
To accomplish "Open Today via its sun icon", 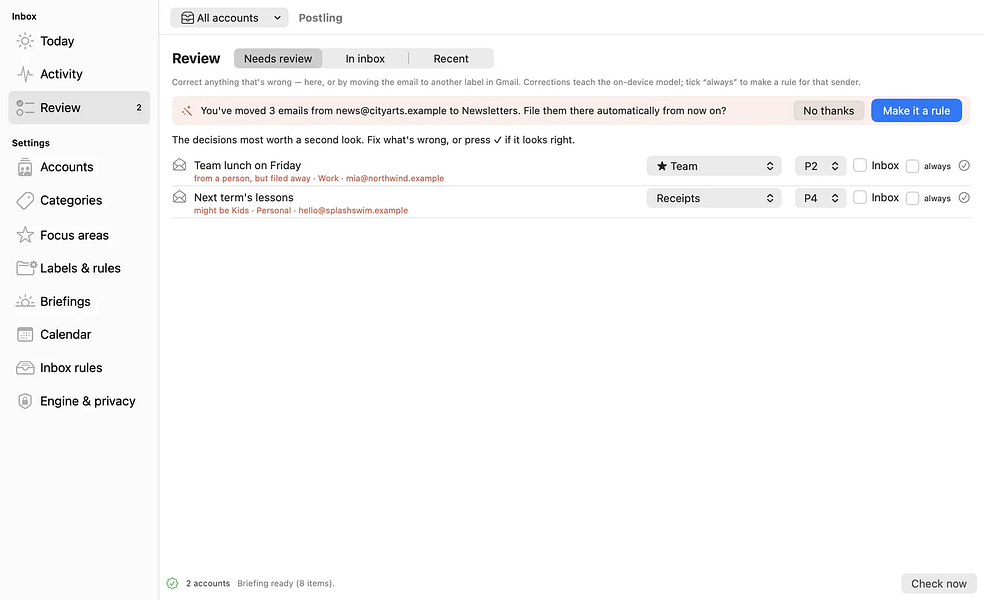I will point(25,41).
